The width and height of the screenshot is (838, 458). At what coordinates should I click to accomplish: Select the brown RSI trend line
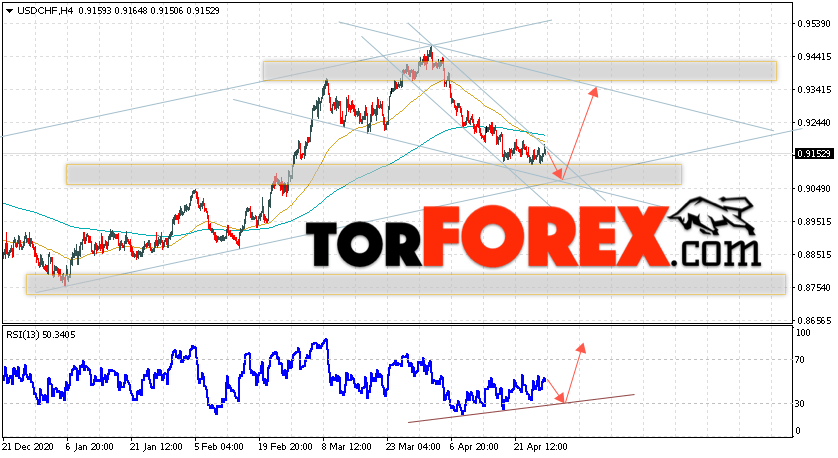[521, 409]
